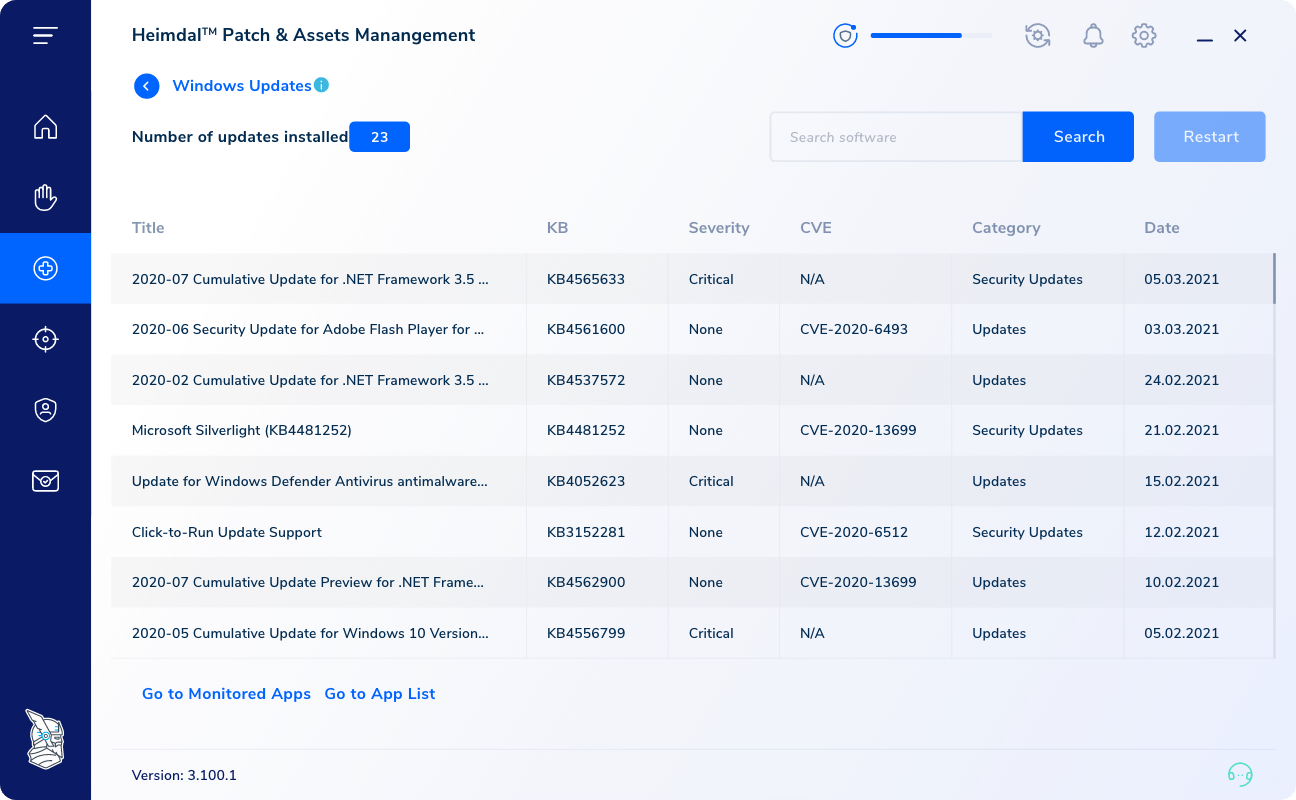Image resolution: width=1296 pixels, height=800 pixels.
Task: Focus the Search software field
Action: click(x=896, y=137)
